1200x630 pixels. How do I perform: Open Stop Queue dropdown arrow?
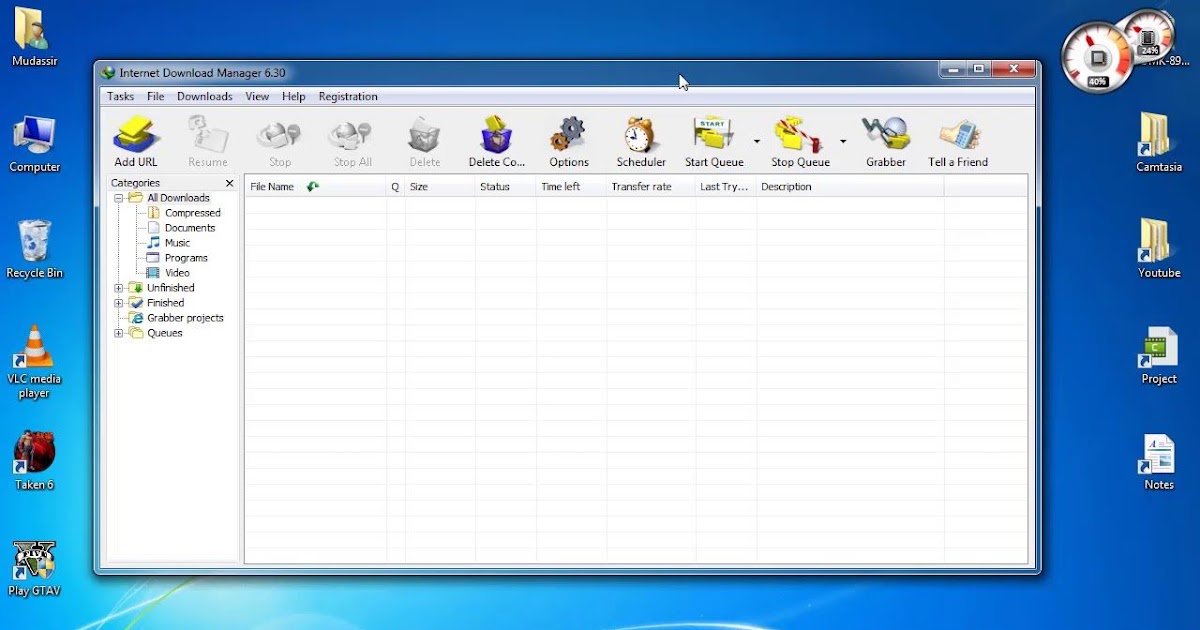click(x=843, y=141)
